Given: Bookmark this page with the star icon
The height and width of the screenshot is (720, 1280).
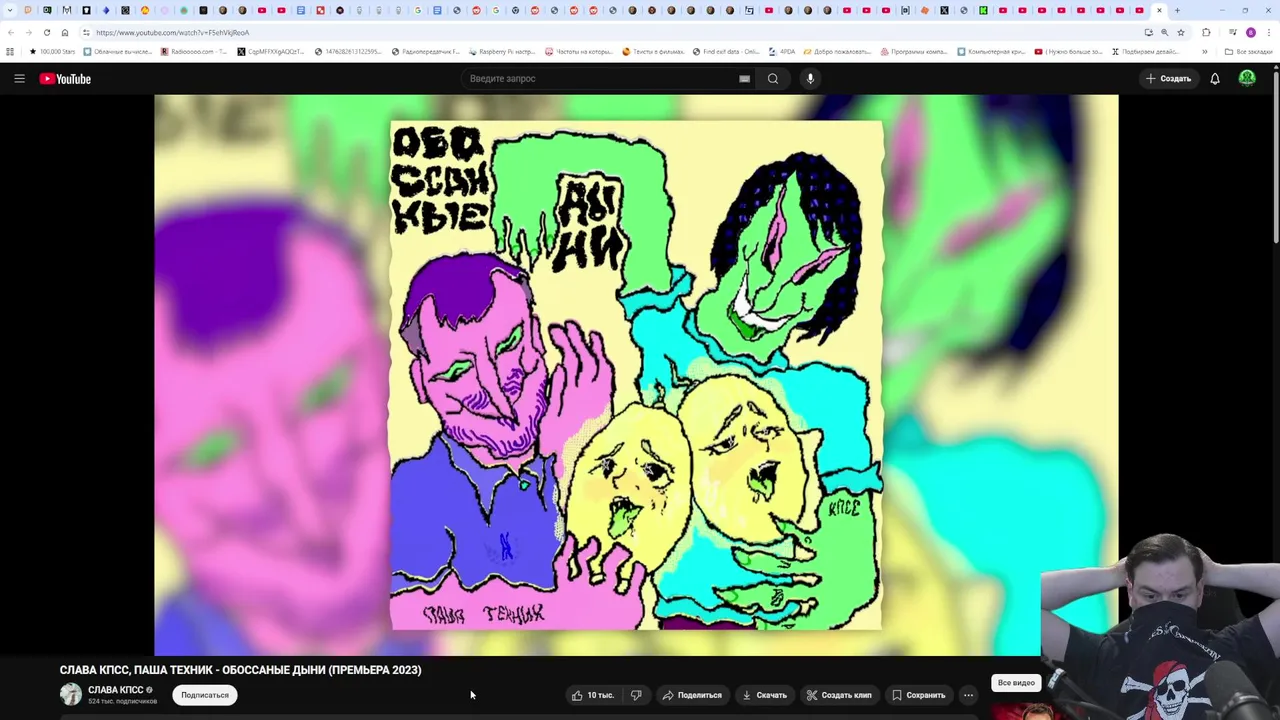Looking at the screenshot, I should [1181, 32].
